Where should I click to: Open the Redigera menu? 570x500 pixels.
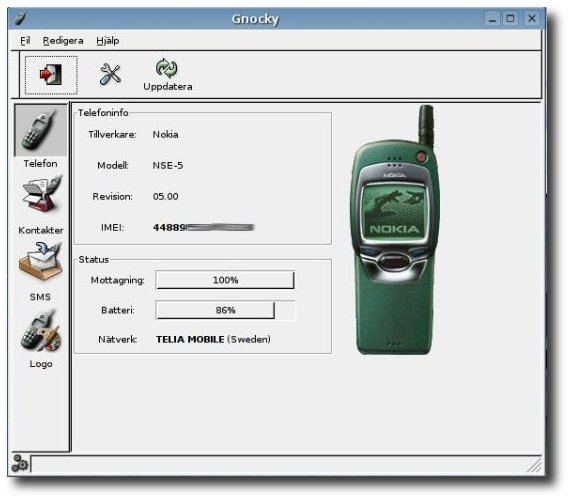63,40
